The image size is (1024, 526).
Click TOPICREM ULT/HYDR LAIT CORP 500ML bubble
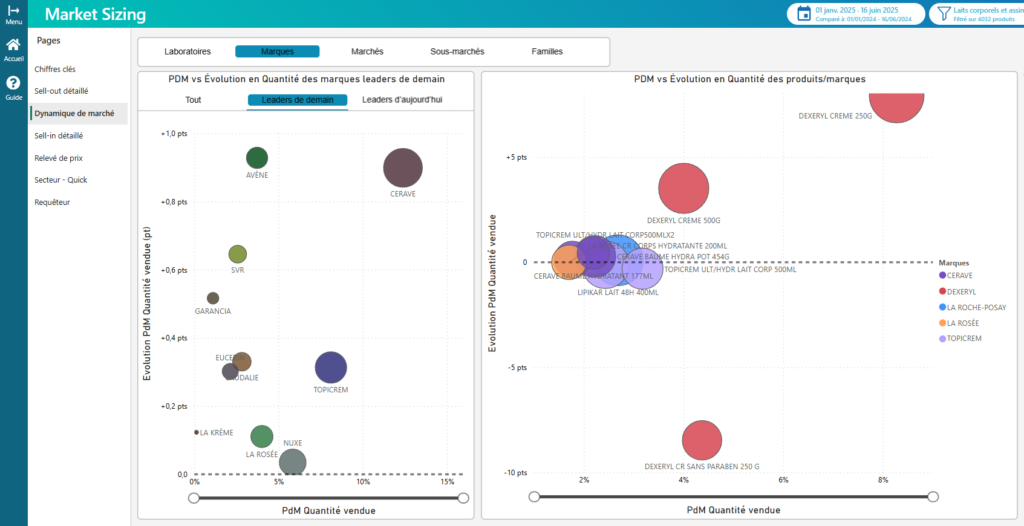(642, 269)
